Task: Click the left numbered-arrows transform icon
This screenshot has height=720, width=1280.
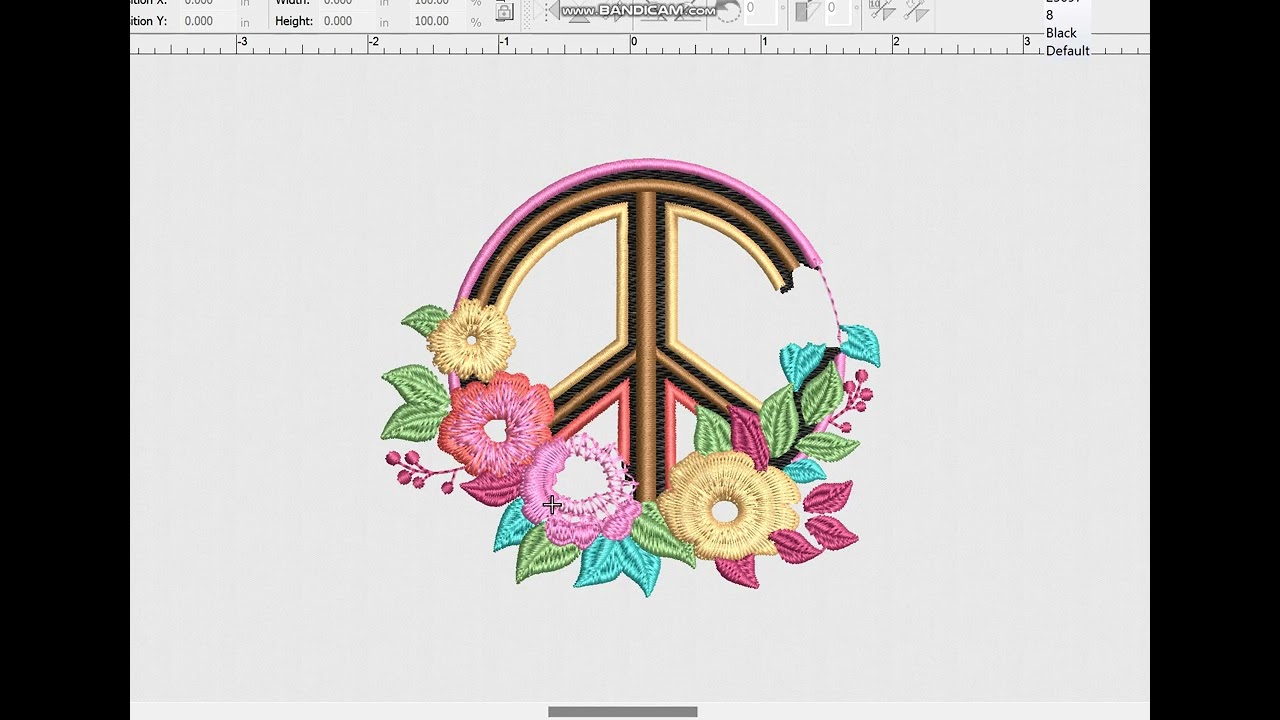Action: coord(881,11)
